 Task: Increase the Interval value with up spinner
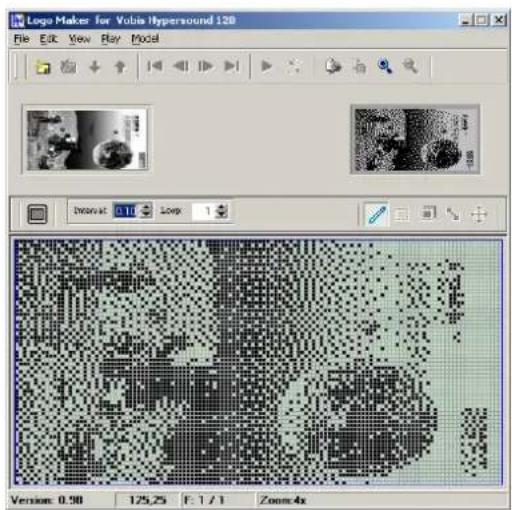[146, 207]
